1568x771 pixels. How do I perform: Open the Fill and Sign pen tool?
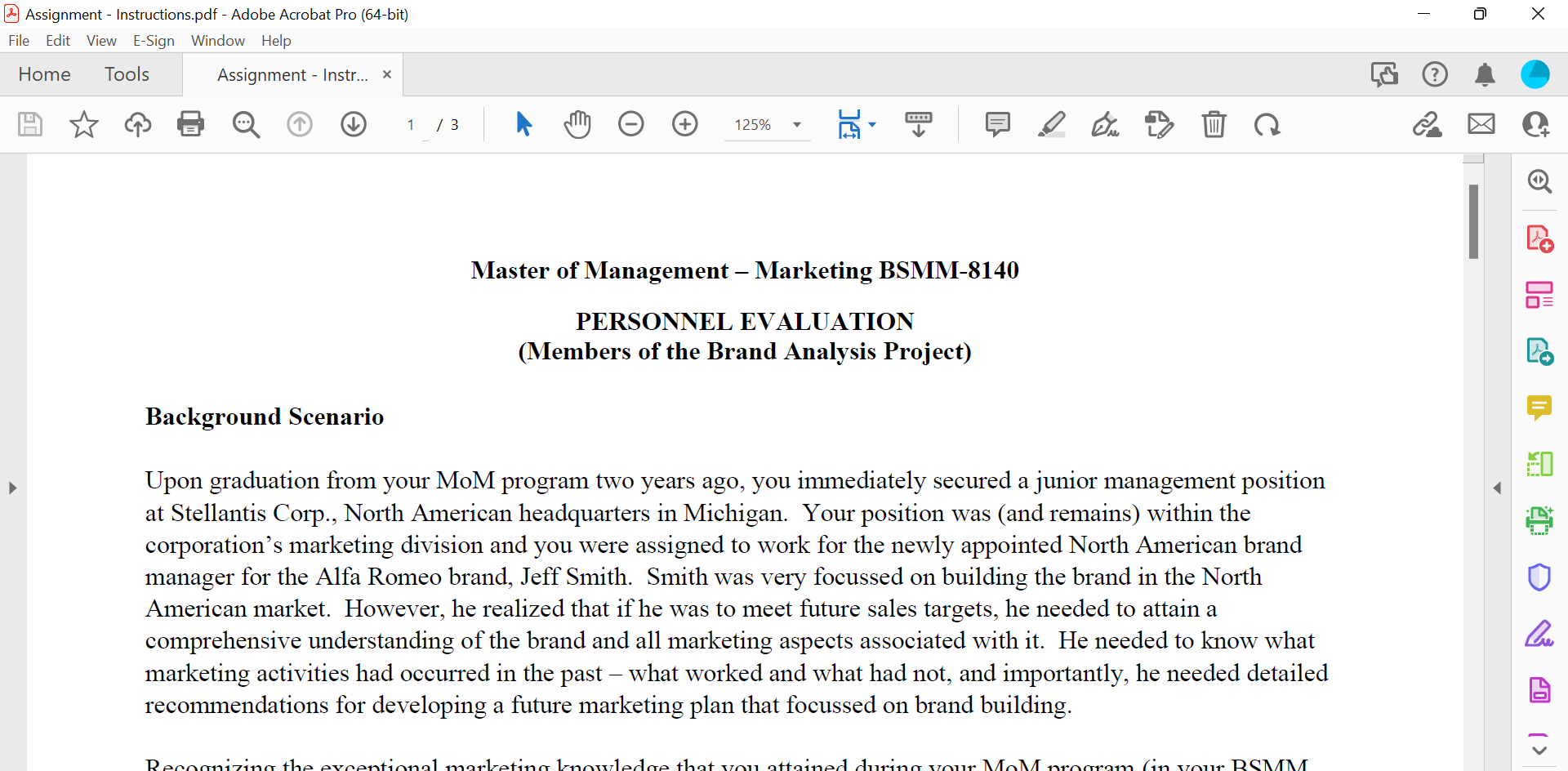[x=1105, y=124]
